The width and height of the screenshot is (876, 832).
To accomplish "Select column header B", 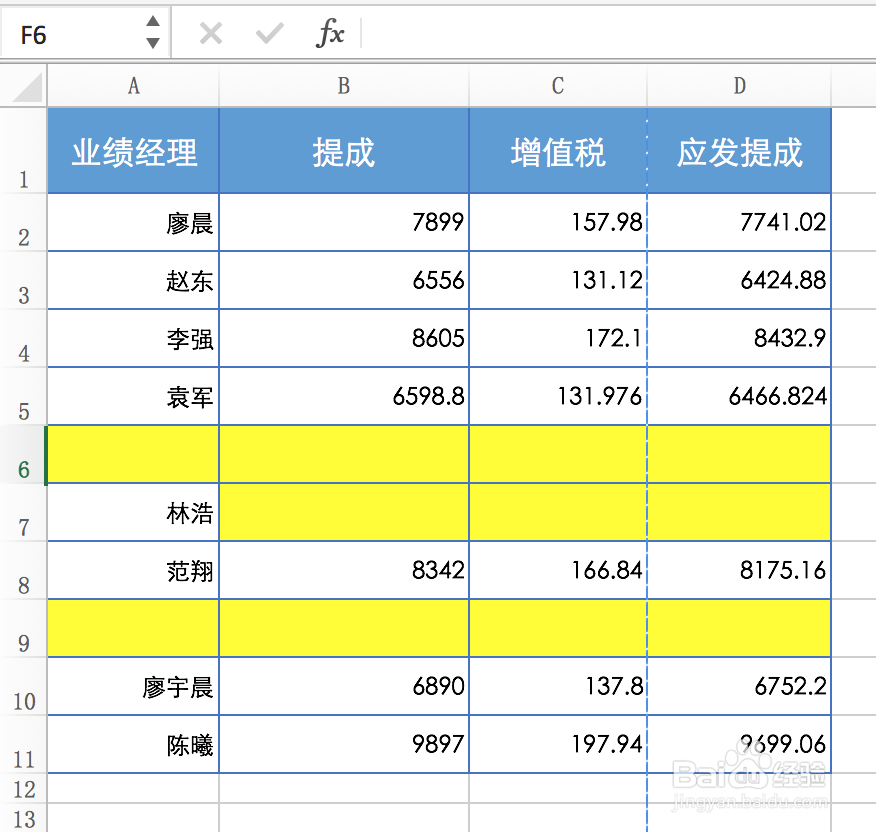I will [343, 86].
